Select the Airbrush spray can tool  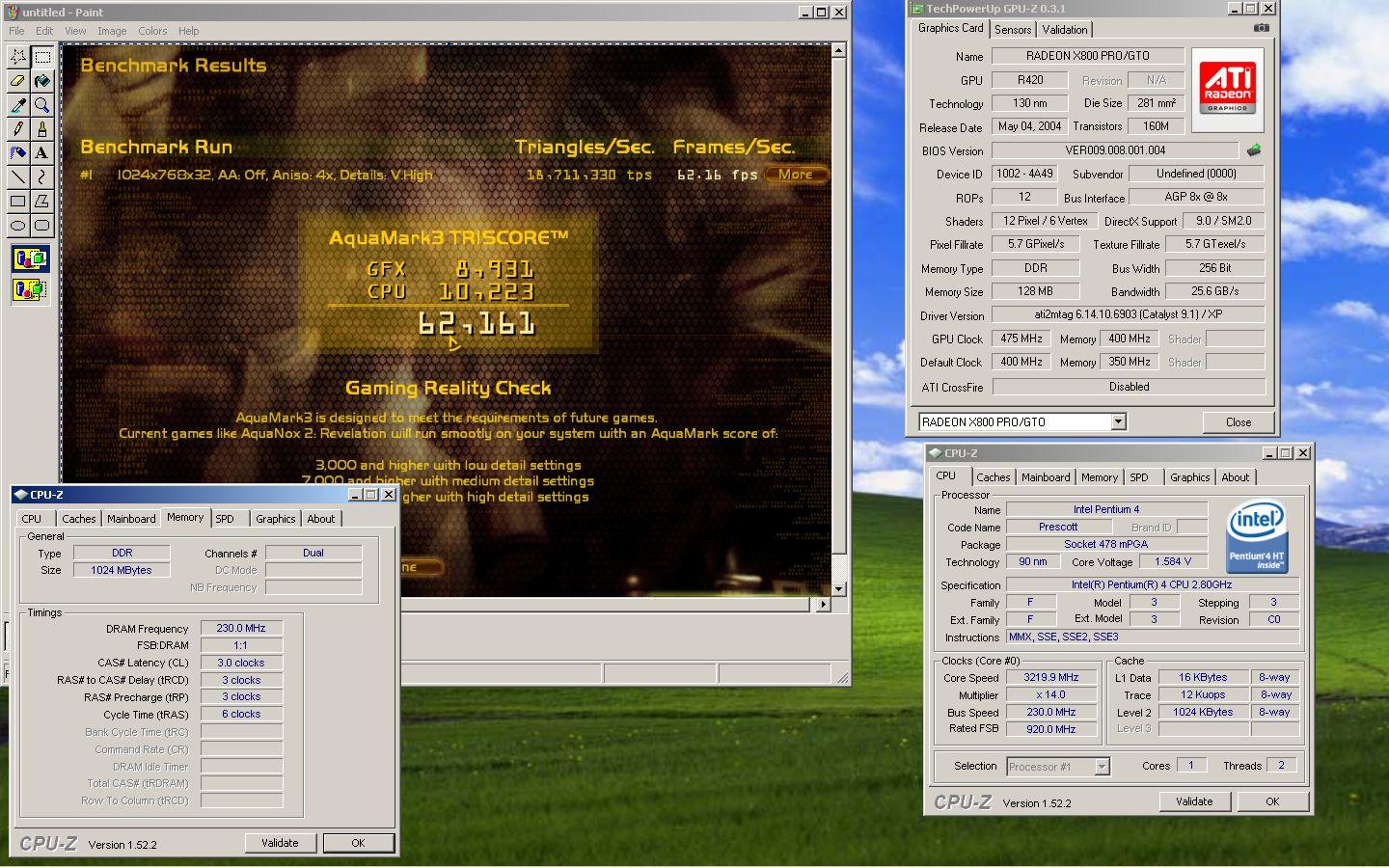[x=17, y=153]
